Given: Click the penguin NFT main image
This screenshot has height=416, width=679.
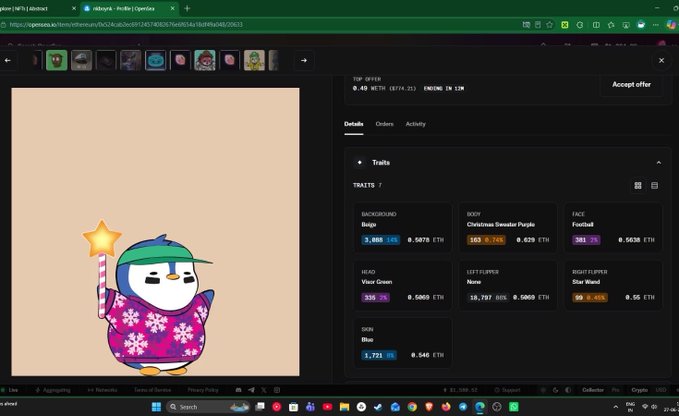Looking at the screenshot, I should tap(155, 232).
